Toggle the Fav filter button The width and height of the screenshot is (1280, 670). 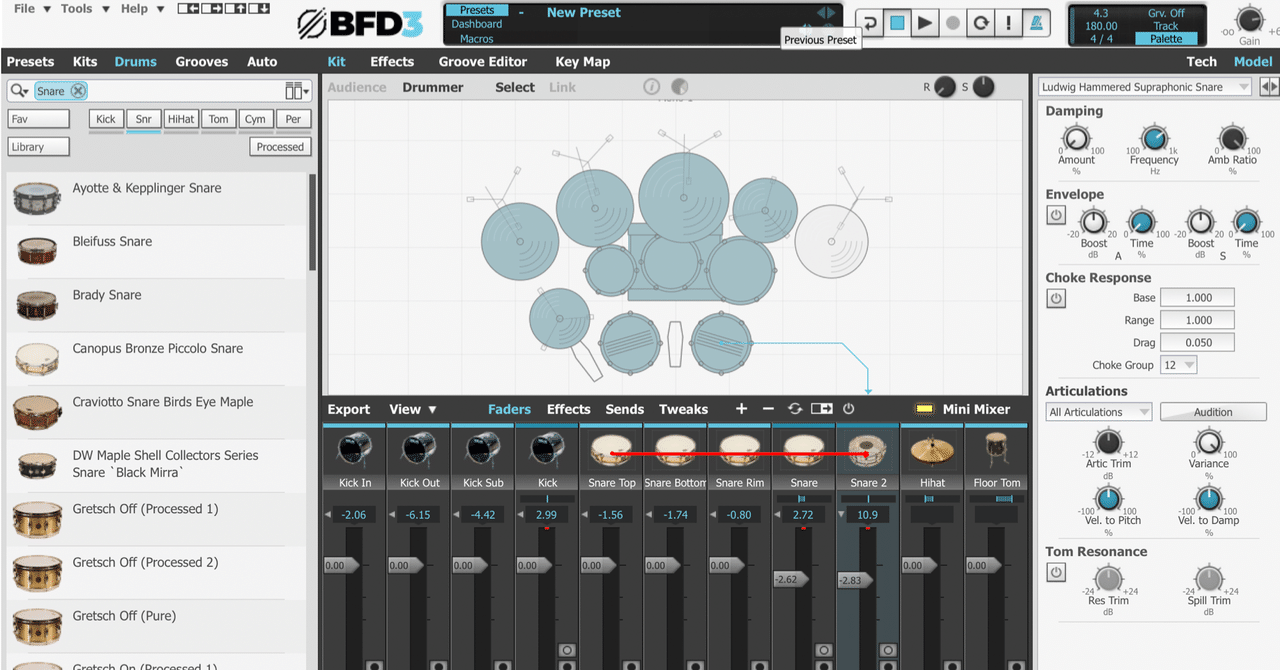(x=39, y=119)
